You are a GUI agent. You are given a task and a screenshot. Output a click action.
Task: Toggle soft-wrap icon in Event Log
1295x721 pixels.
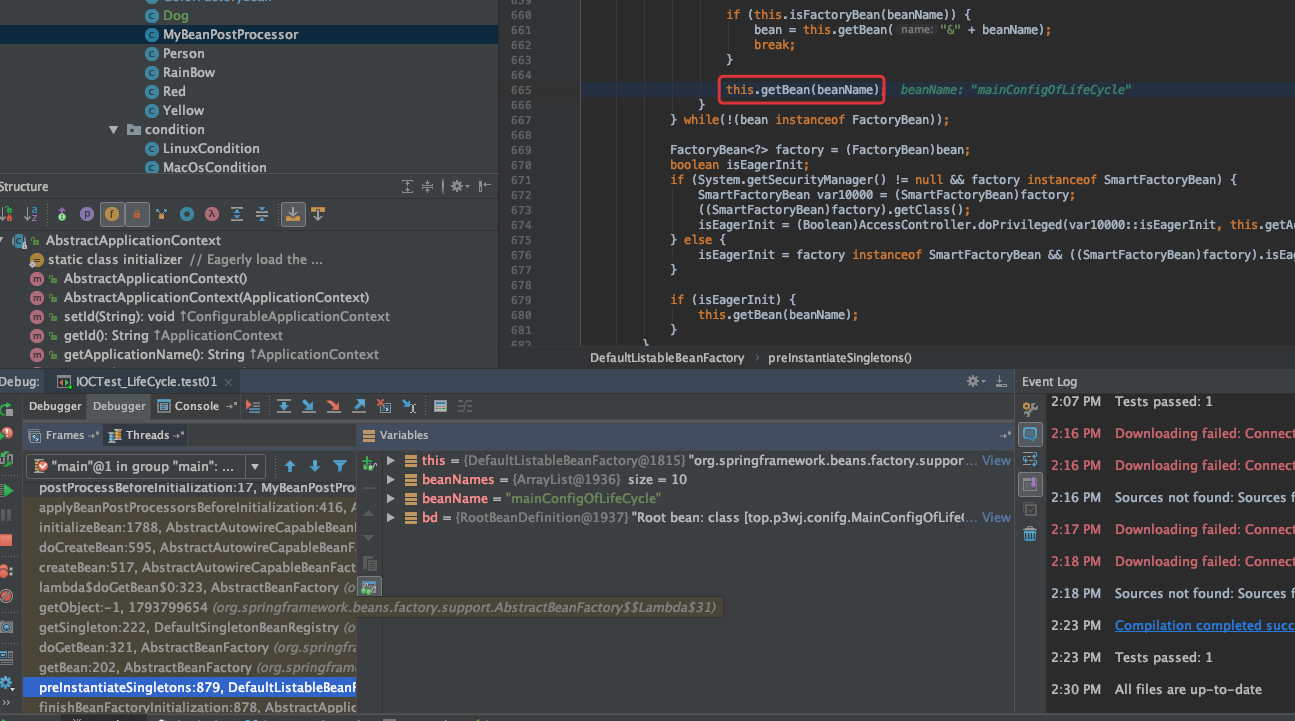coord(1030,459)
